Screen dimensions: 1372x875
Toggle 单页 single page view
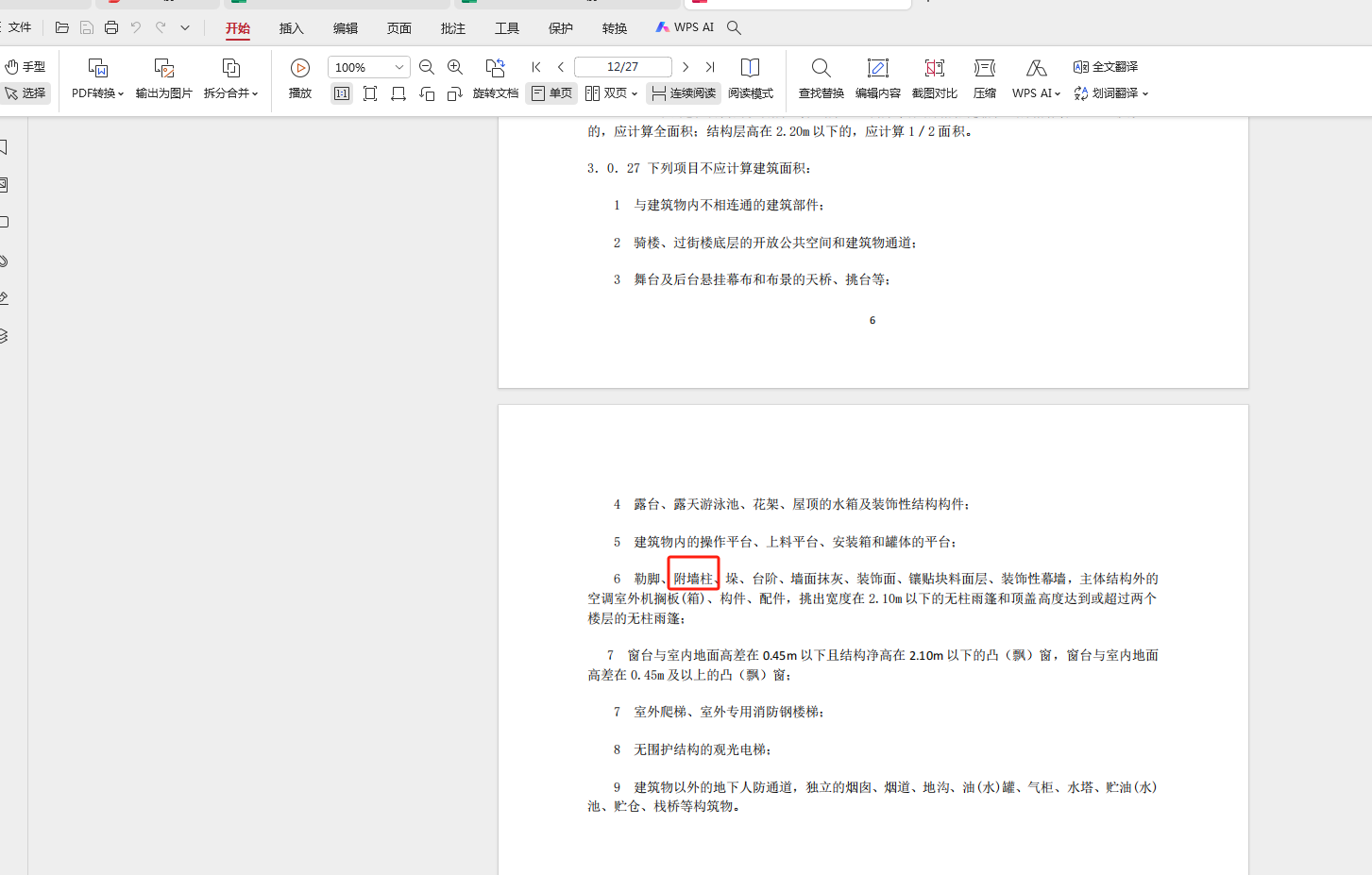pos(552,93)
